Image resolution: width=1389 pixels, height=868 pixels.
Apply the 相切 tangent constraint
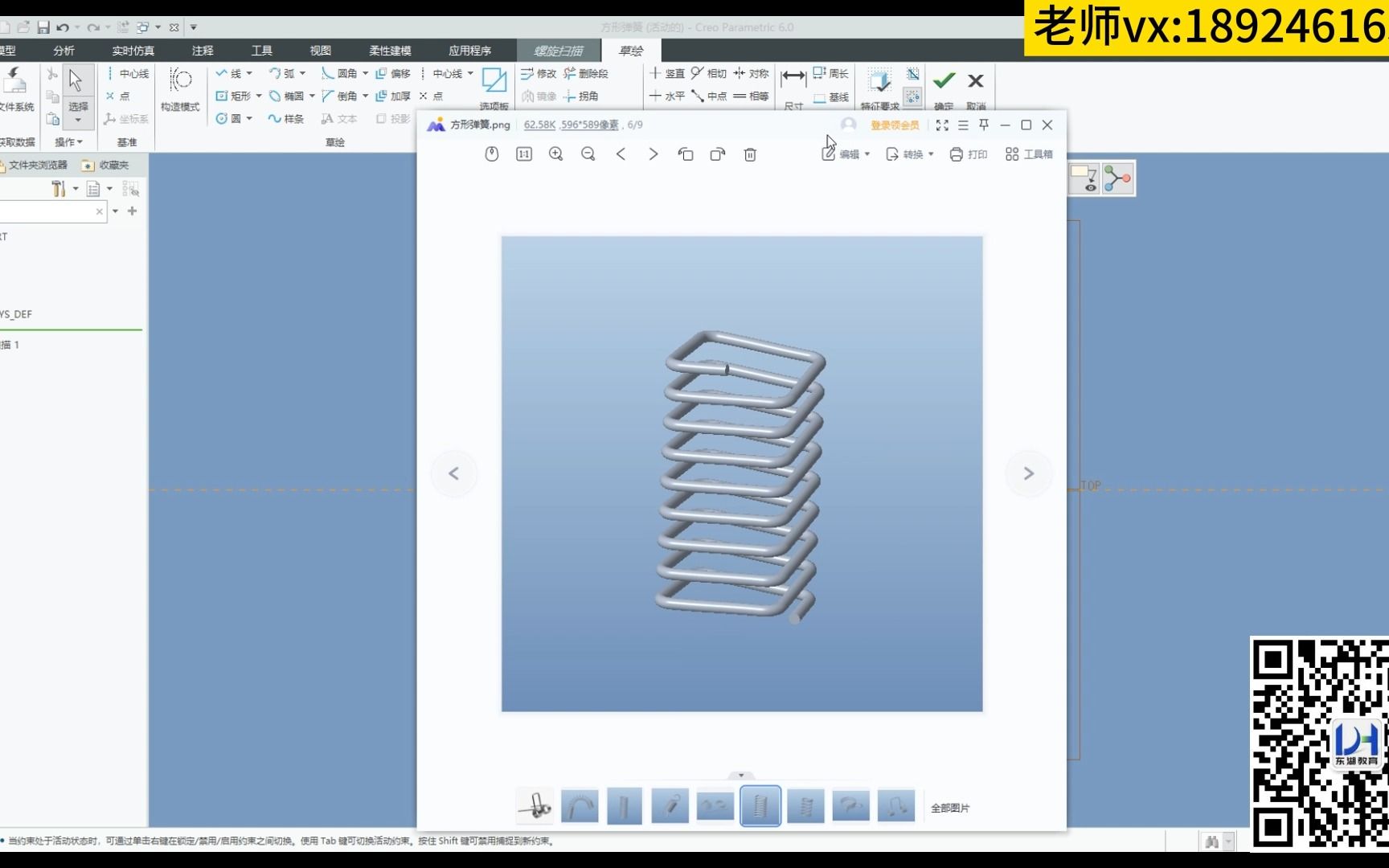click(x=708, y=73)
